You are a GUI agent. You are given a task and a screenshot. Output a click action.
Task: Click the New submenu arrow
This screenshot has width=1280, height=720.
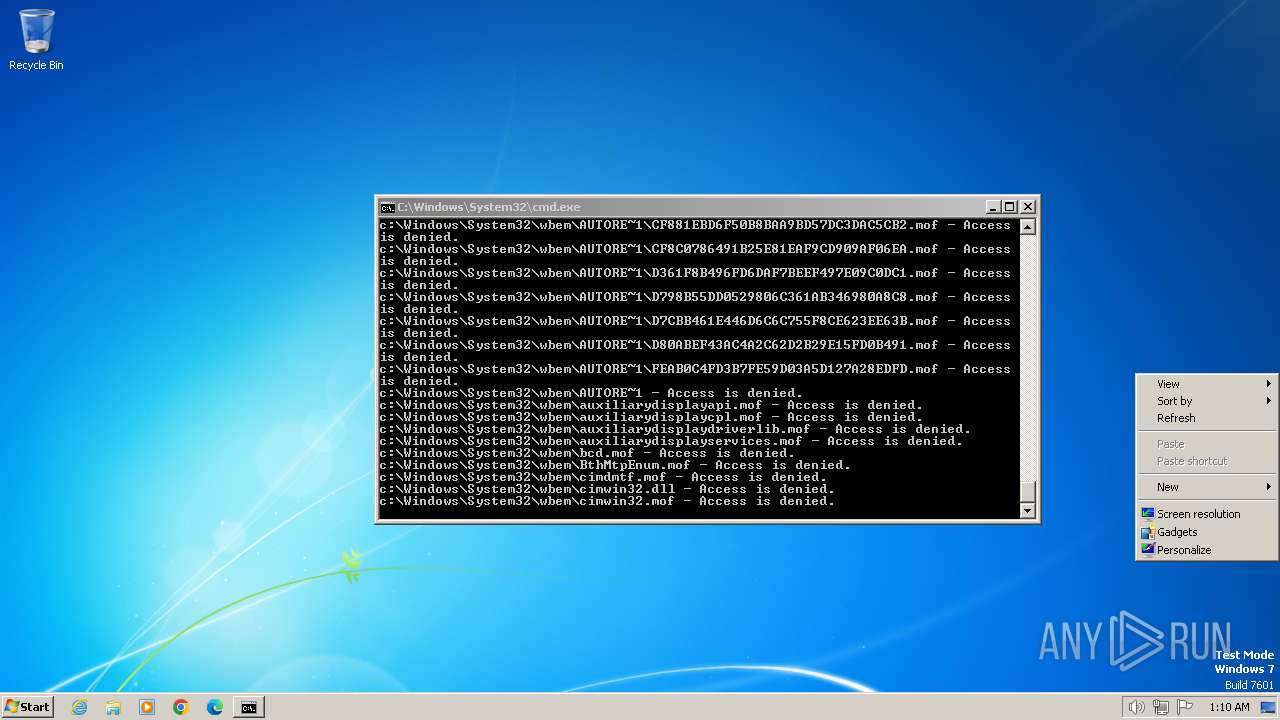coord(1269,487)
